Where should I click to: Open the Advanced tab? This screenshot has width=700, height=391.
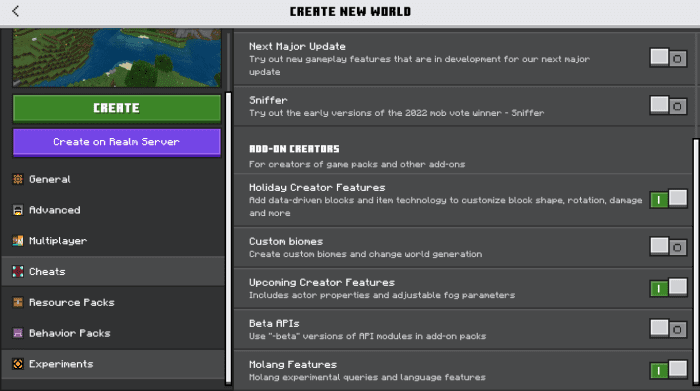click(113, 210)
